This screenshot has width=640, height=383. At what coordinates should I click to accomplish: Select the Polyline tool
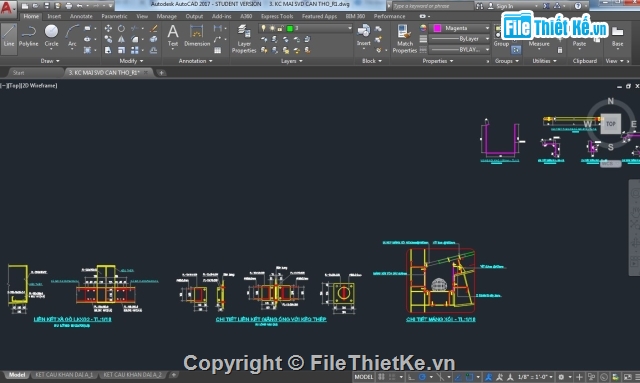click(x=29, y=36)
